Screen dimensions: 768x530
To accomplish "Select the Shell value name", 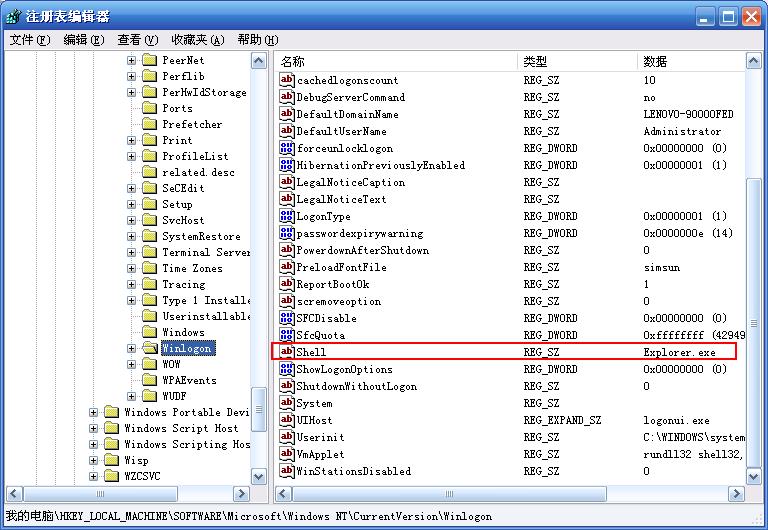I will [x=311, y=352].
